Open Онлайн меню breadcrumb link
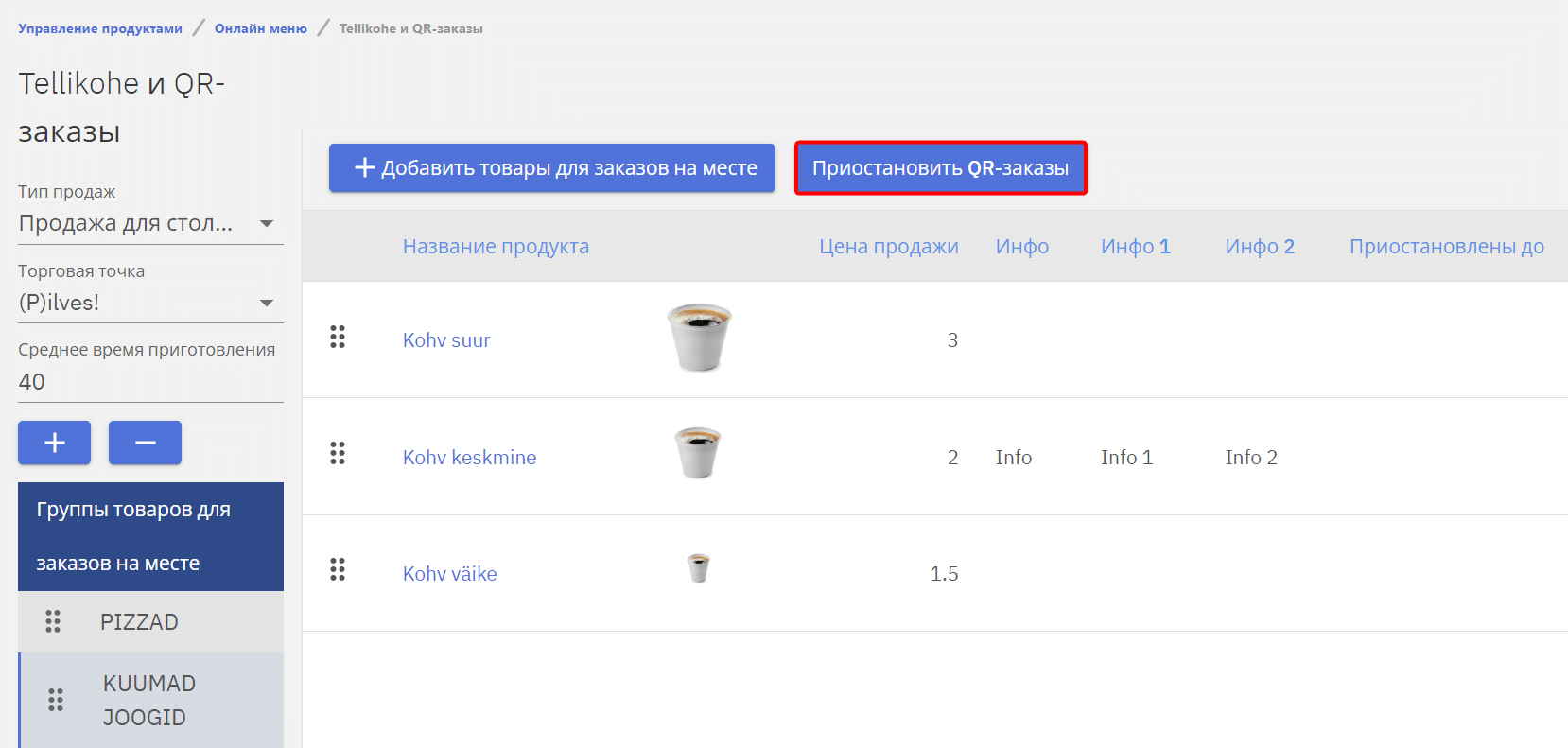 tap(261, 28)
